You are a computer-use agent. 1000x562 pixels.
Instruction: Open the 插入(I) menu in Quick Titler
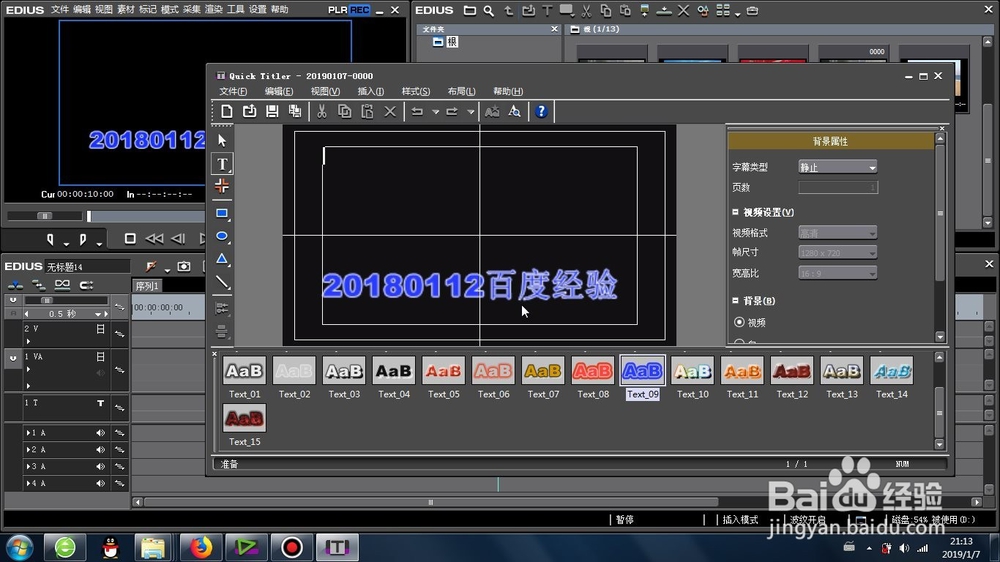[371, 91]
